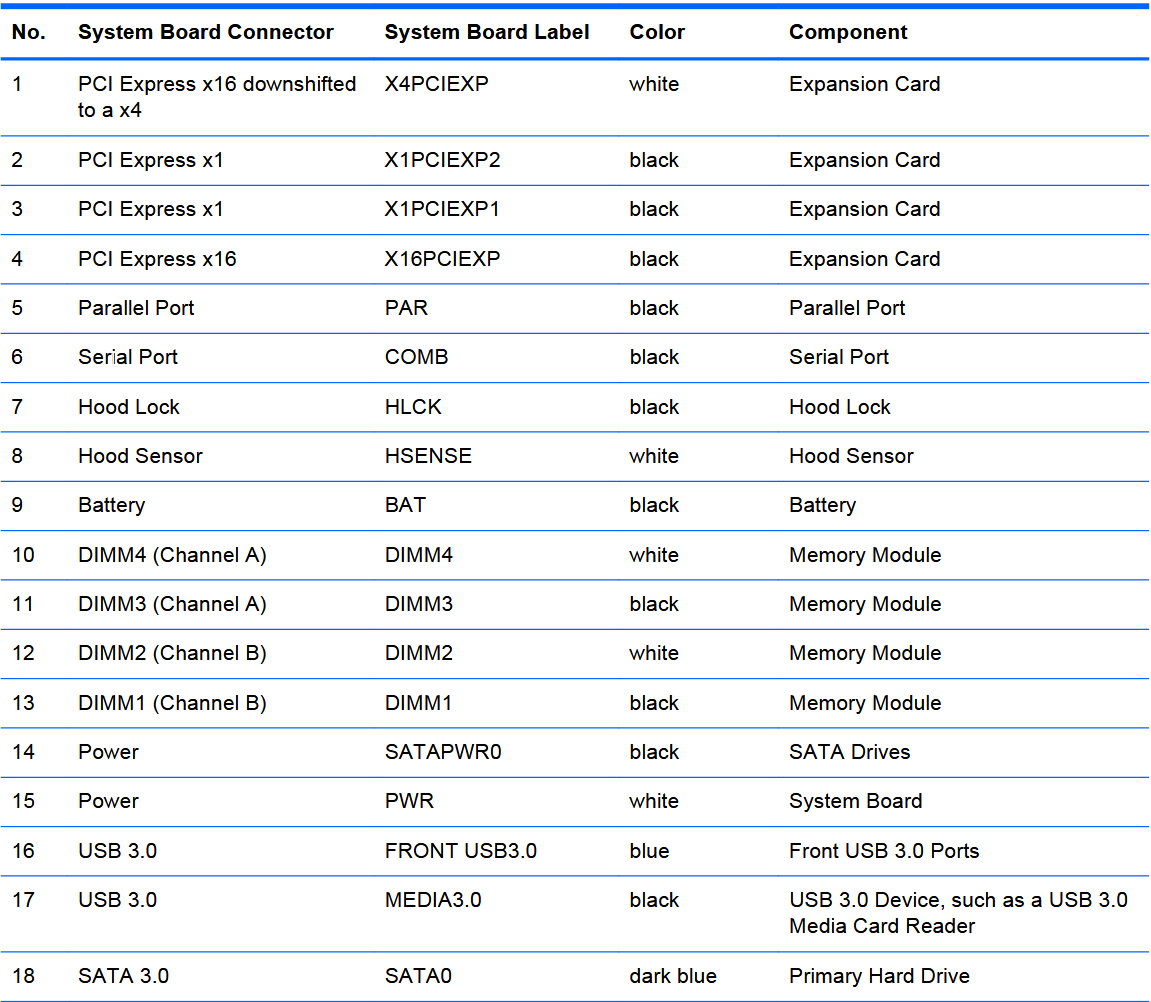The height and width of the screenshot is (1002, 1151).
Task: Click the COMB label
Action: [x=416, y=357]
